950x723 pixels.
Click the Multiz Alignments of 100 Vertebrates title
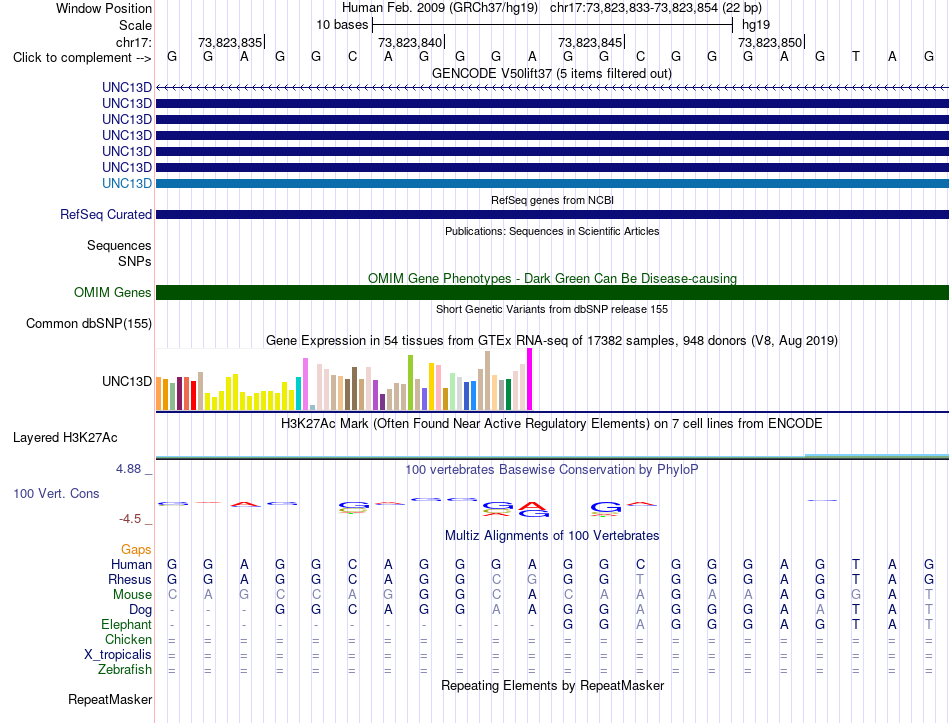pyautogui.click(x=552, y=536)
